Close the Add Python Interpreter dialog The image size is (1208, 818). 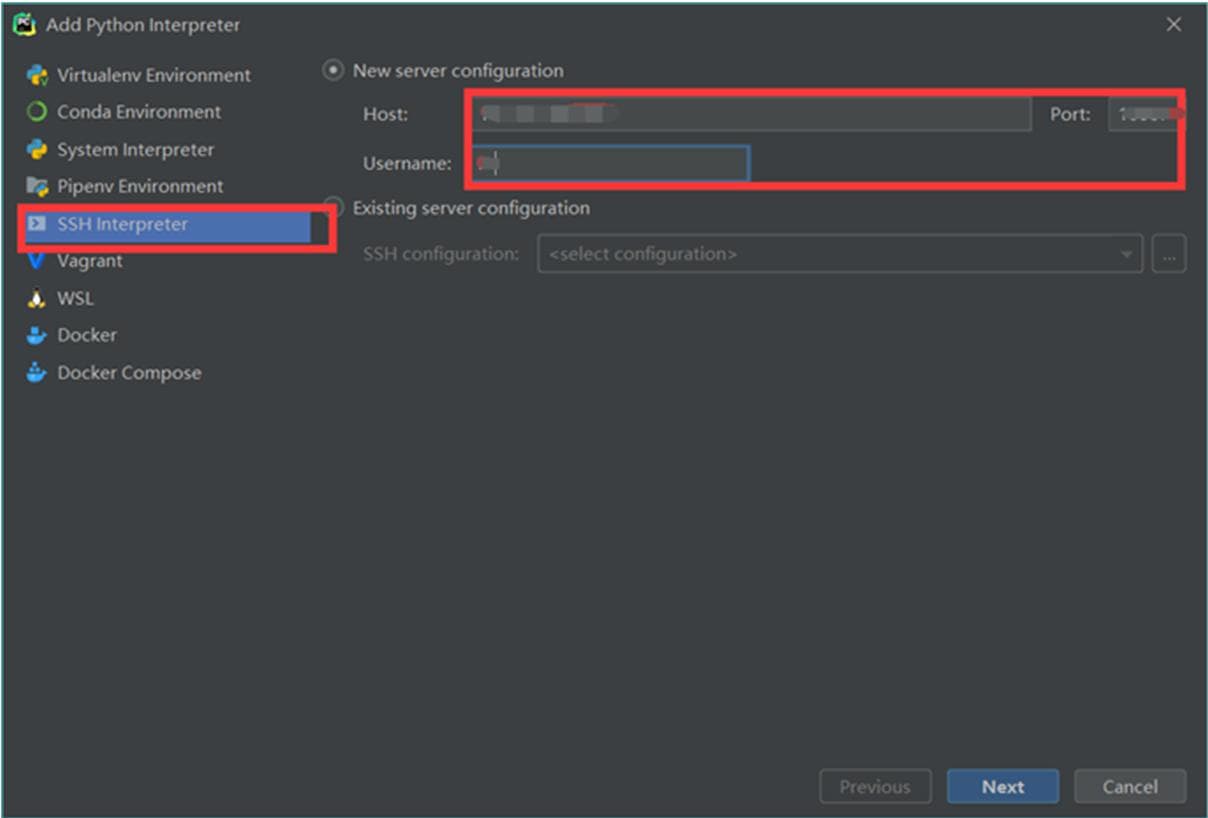pos(1174,25)
